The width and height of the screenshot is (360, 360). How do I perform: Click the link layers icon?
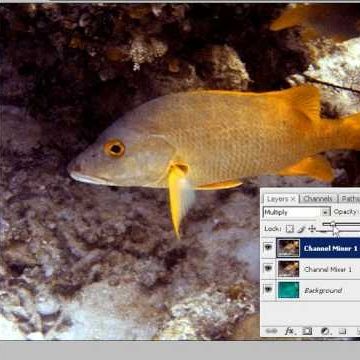tap(272, 331)
